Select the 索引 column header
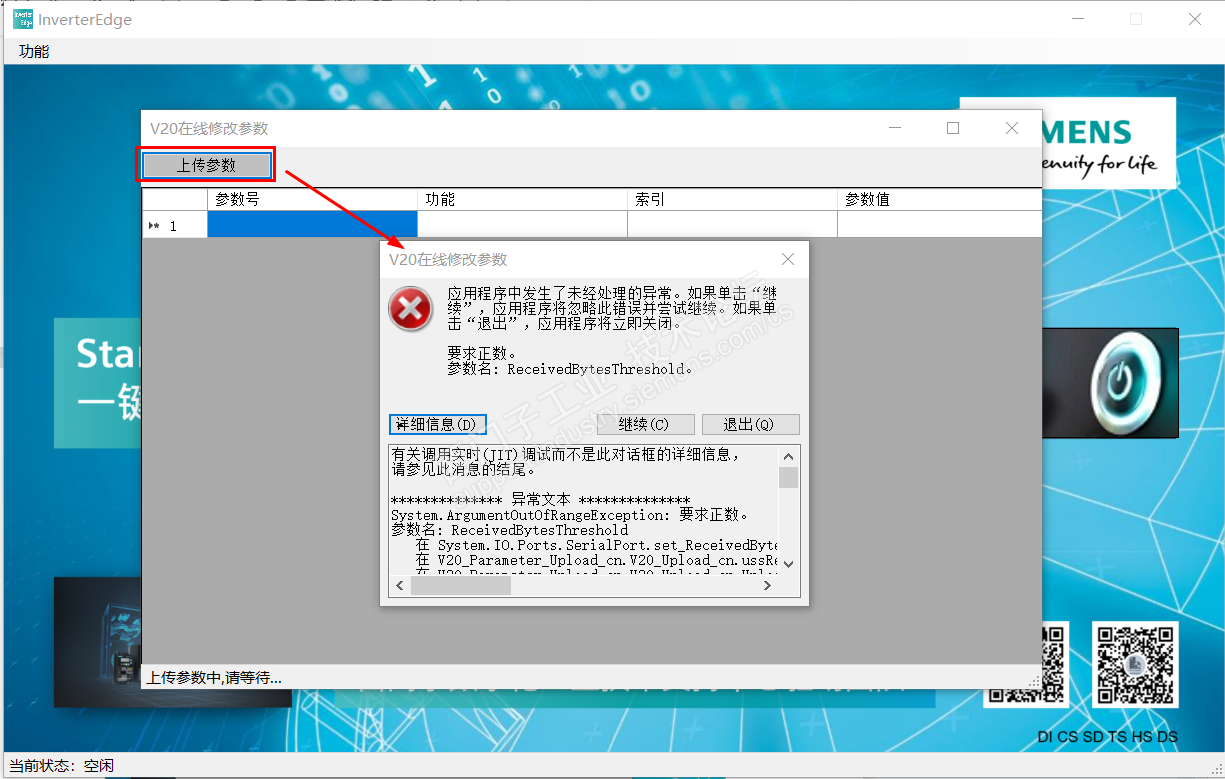Screen dimensions: 1225x779 (x=732, y=199)
